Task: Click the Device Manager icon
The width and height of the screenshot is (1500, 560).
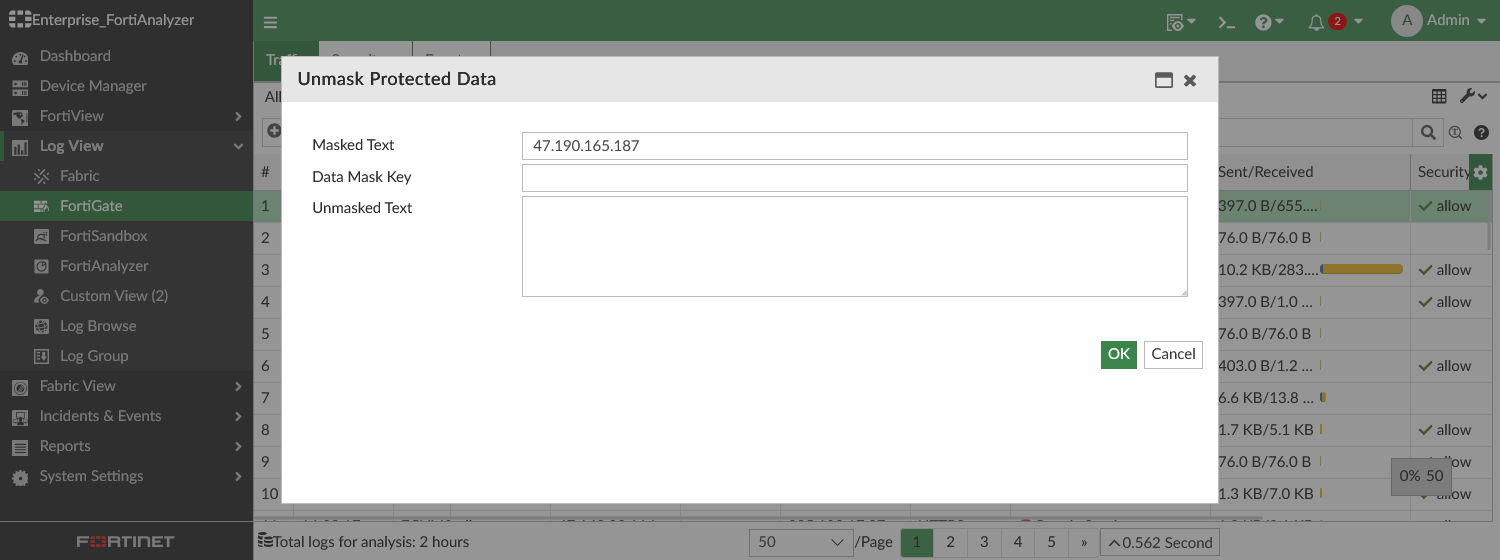Action: tap(20, 87)
